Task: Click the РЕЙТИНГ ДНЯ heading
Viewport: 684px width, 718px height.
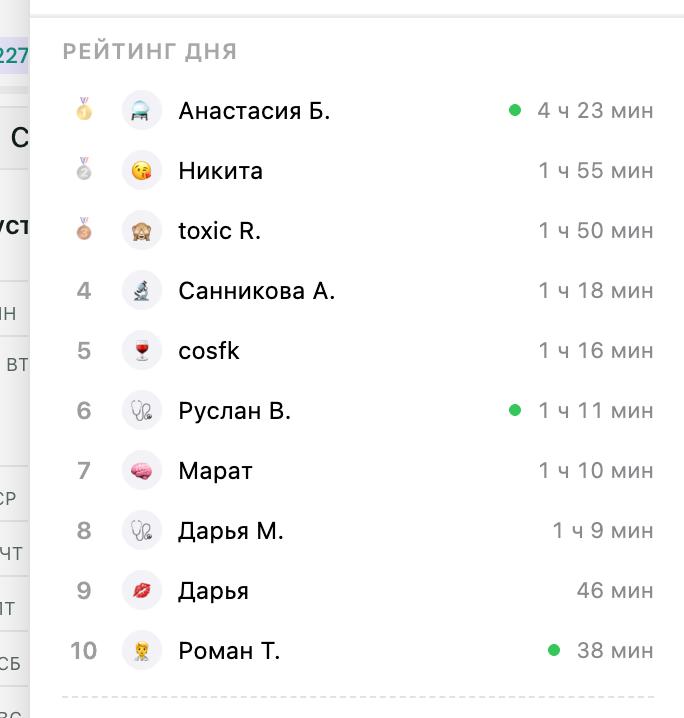Action: click(x=150, y=51)
